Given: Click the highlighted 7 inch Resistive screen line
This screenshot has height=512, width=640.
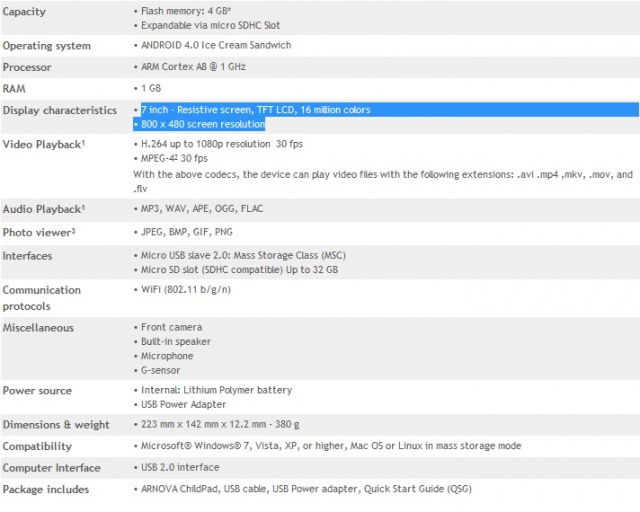Looking at the screenshot, I should [x=255, y=110].
